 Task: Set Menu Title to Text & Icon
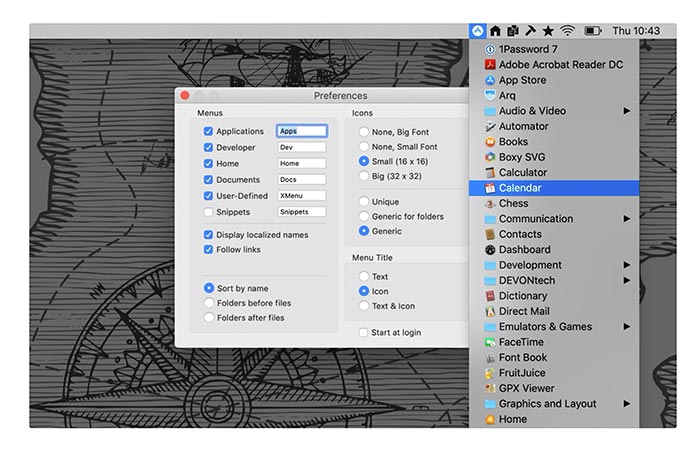[x=364, y=306]
